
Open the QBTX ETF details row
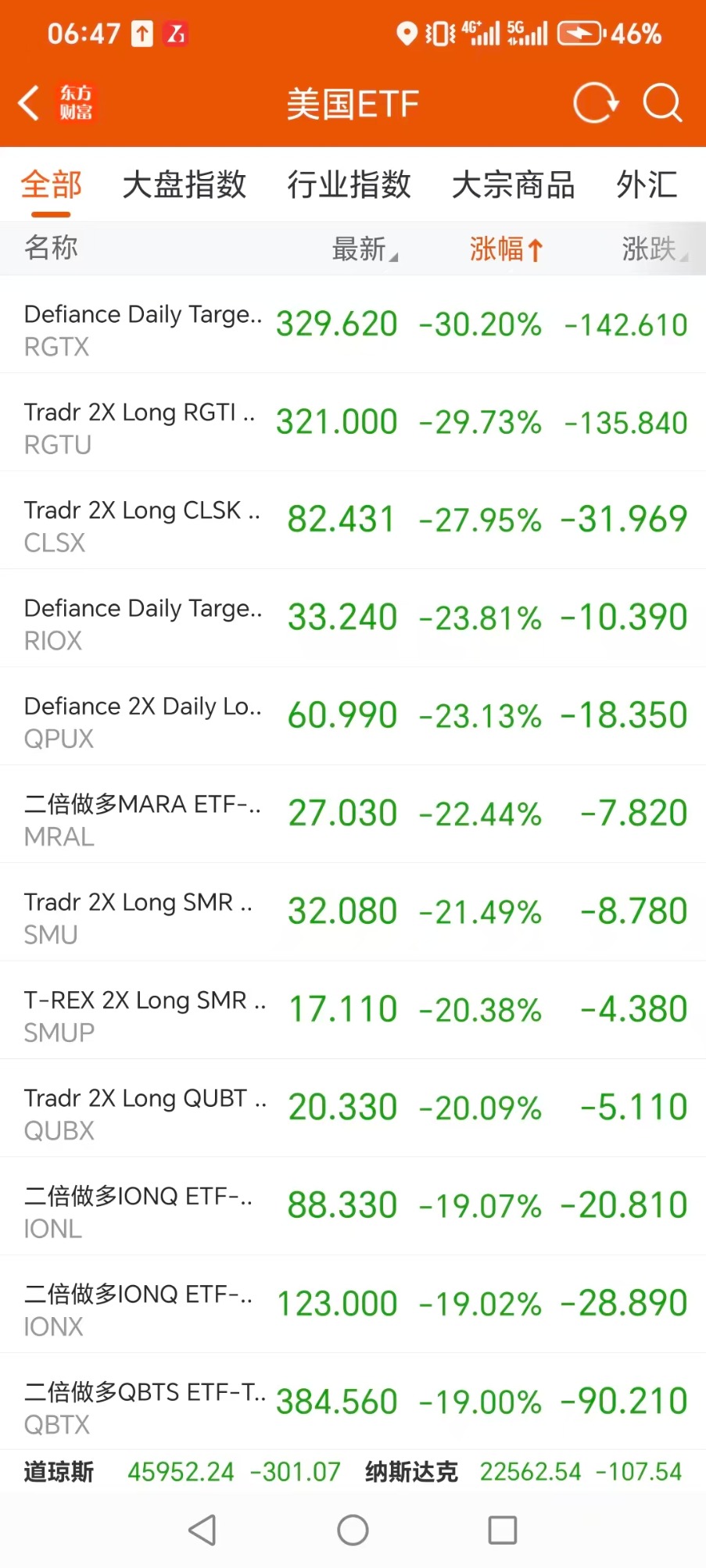click(x=353, y=1402)
